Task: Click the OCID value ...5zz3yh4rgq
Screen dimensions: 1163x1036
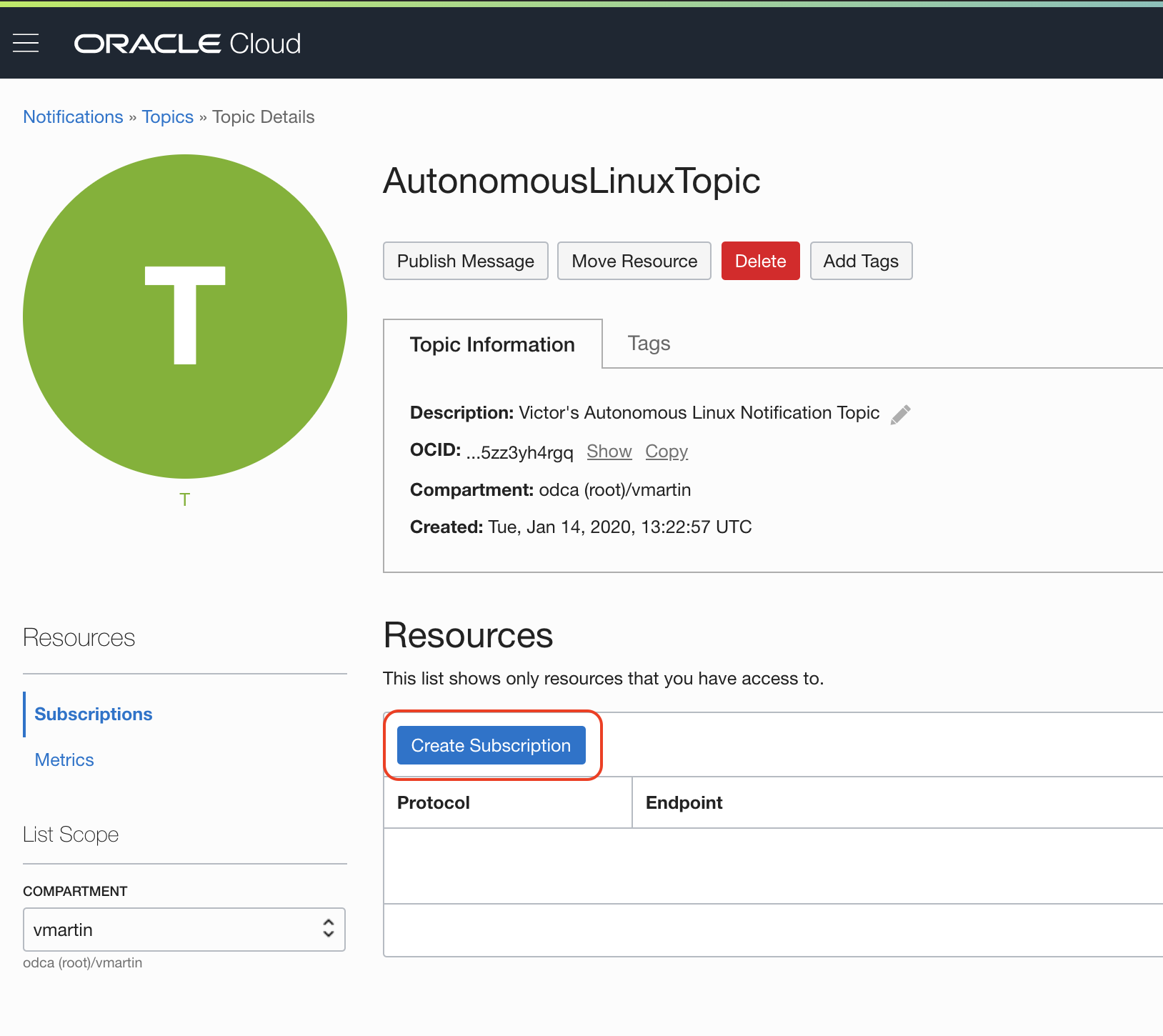Action: 520,453
